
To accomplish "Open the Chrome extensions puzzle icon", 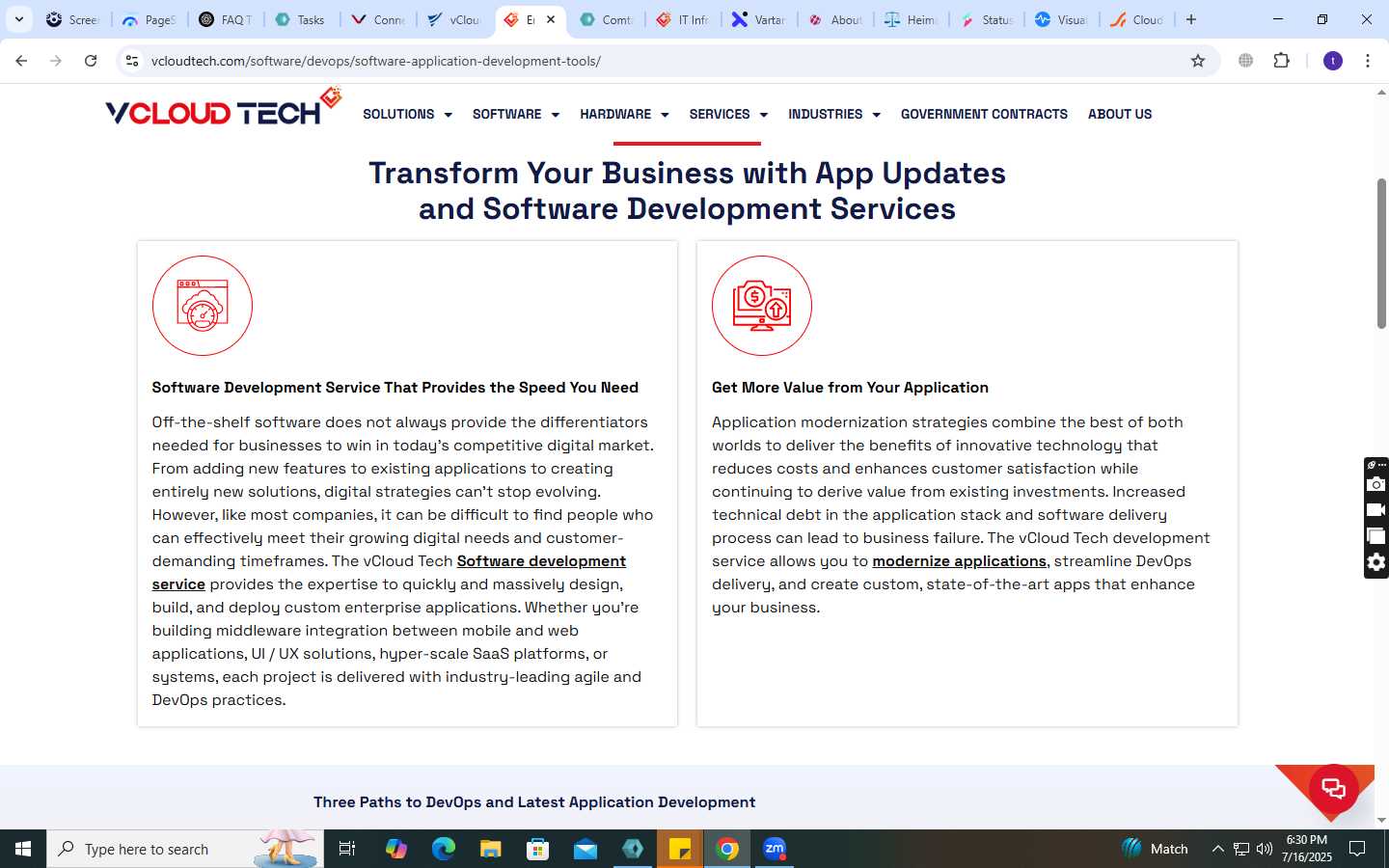I will point(1281,61).
